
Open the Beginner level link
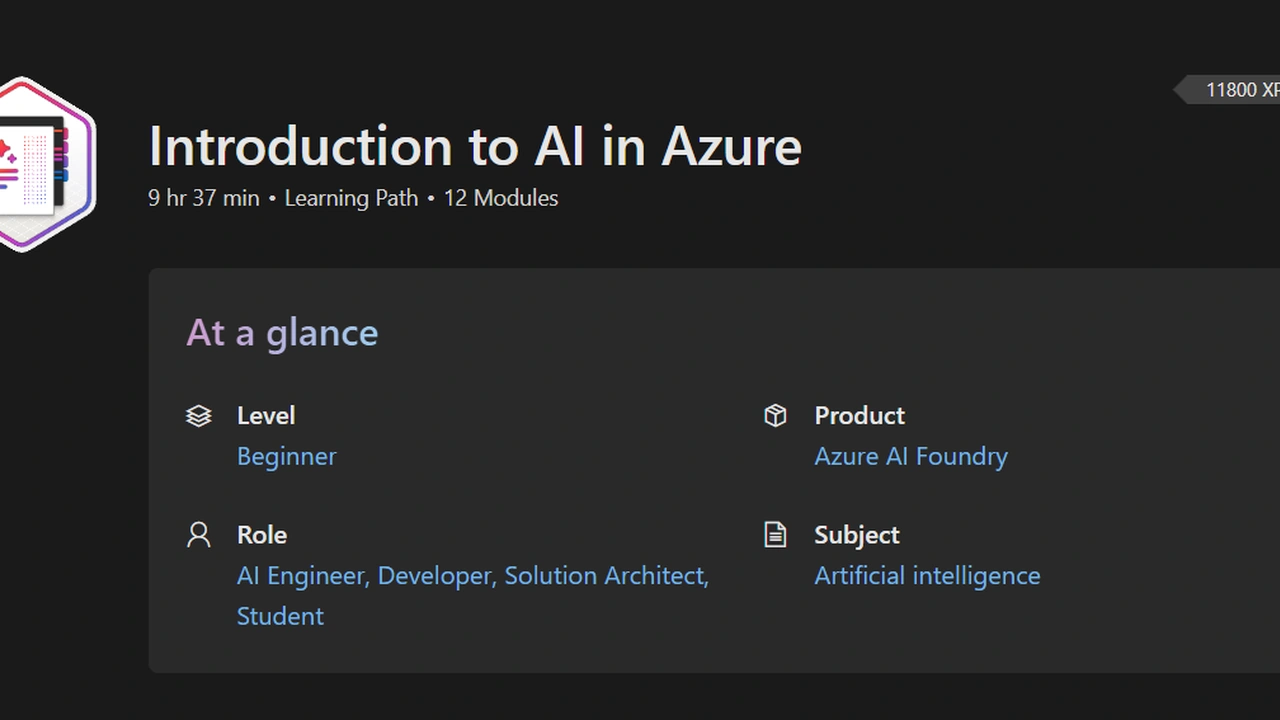[286, 456]
